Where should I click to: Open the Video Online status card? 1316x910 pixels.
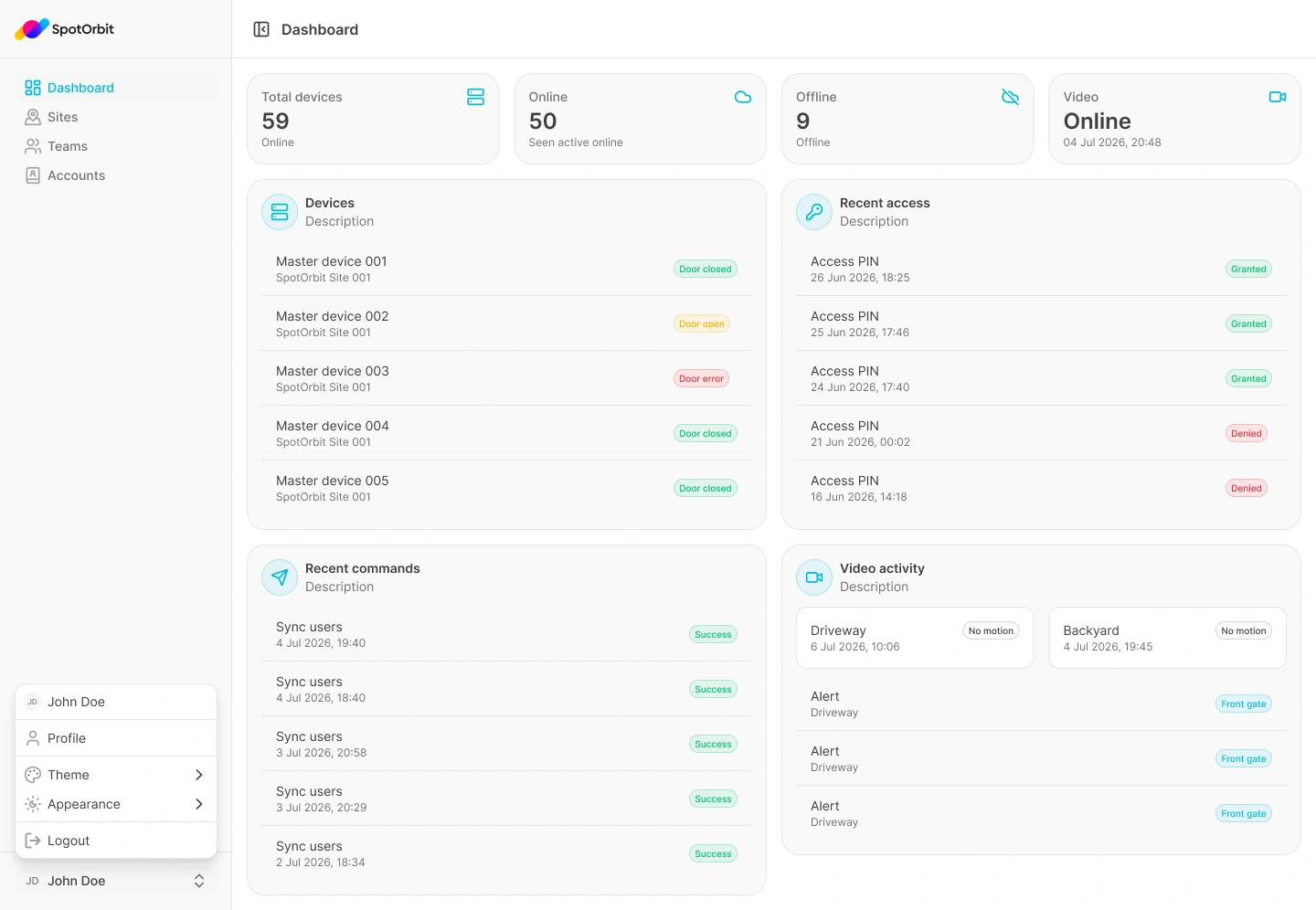1174,119
